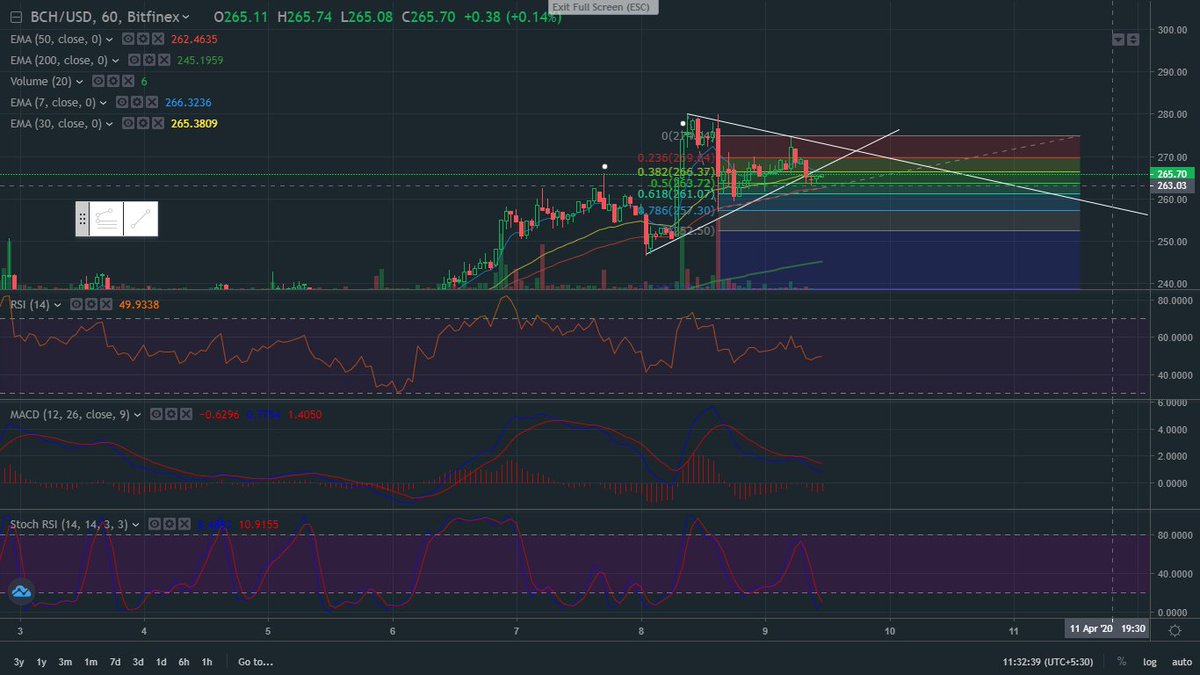Viewport: 1200px width, 675px height.
Task: Set chart range to 3m
Action: coord(65,662)
